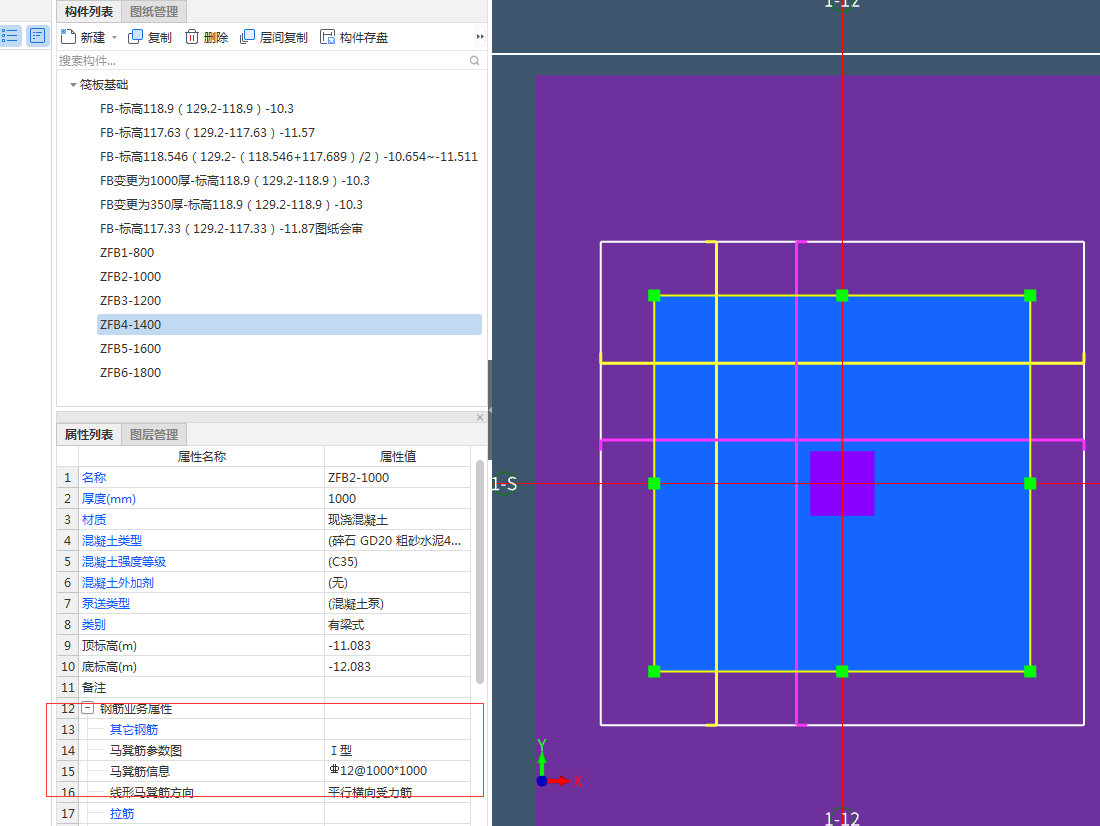1100x826 pixels.
Task: Click the 拉筋 property link
Action: click(x=122, y=813)
